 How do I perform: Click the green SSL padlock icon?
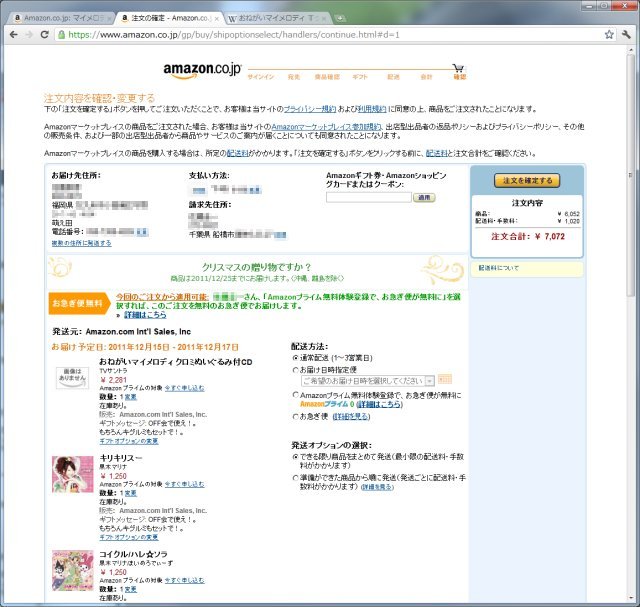tap(61, 35)
